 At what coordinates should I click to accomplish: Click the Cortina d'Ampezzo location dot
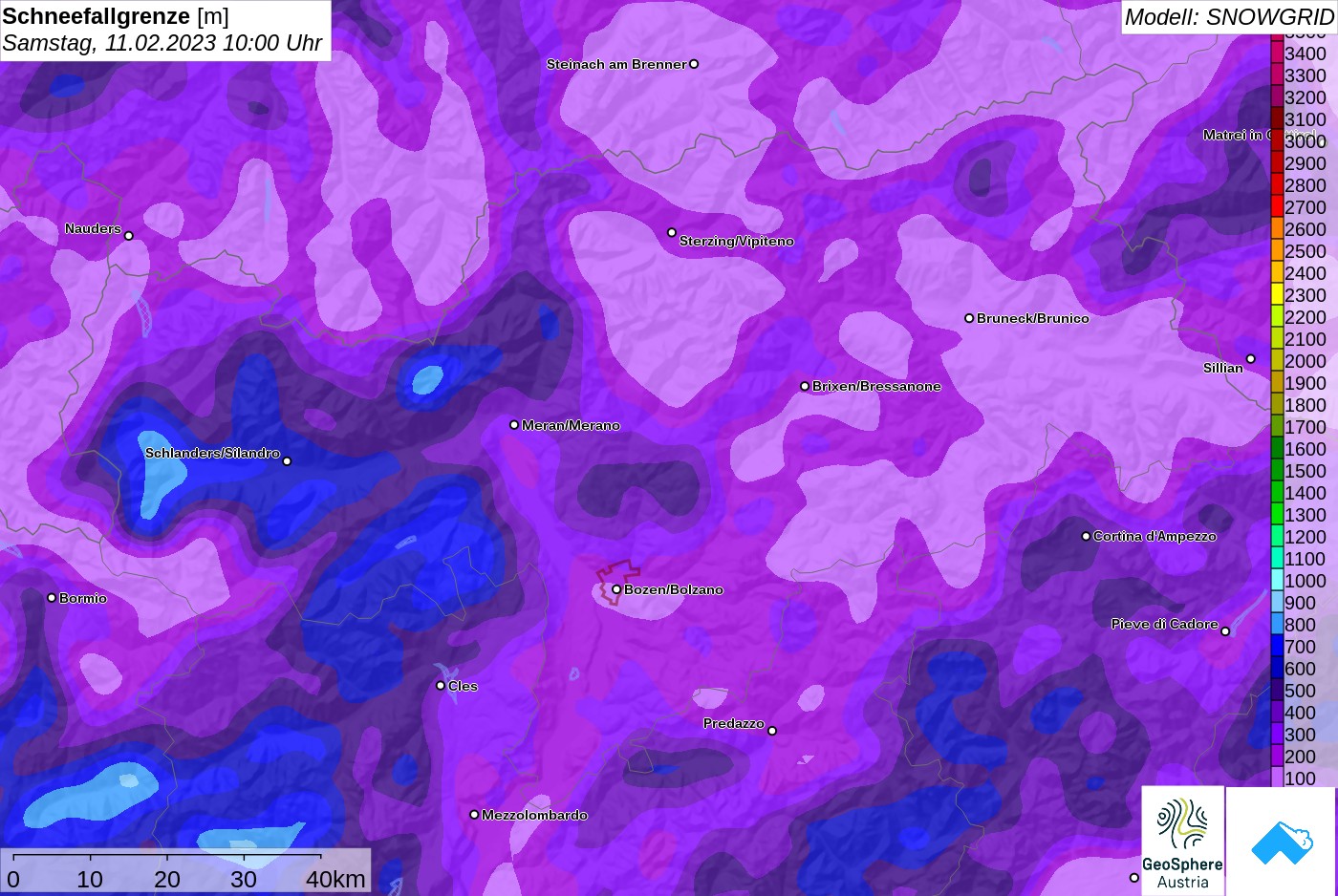[x=1086, y=536]
